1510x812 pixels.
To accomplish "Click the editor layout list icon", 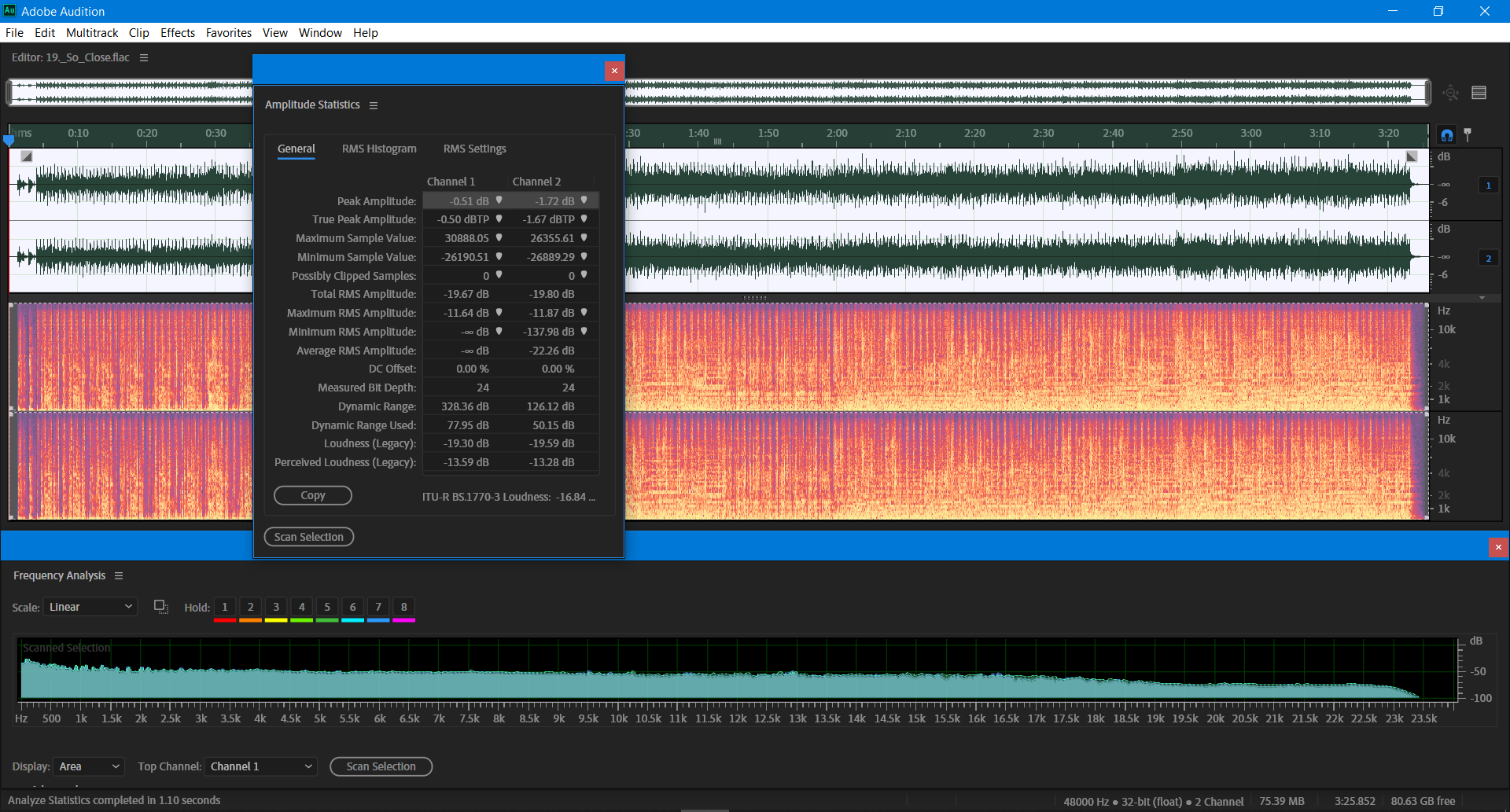I will [1479, 92].
